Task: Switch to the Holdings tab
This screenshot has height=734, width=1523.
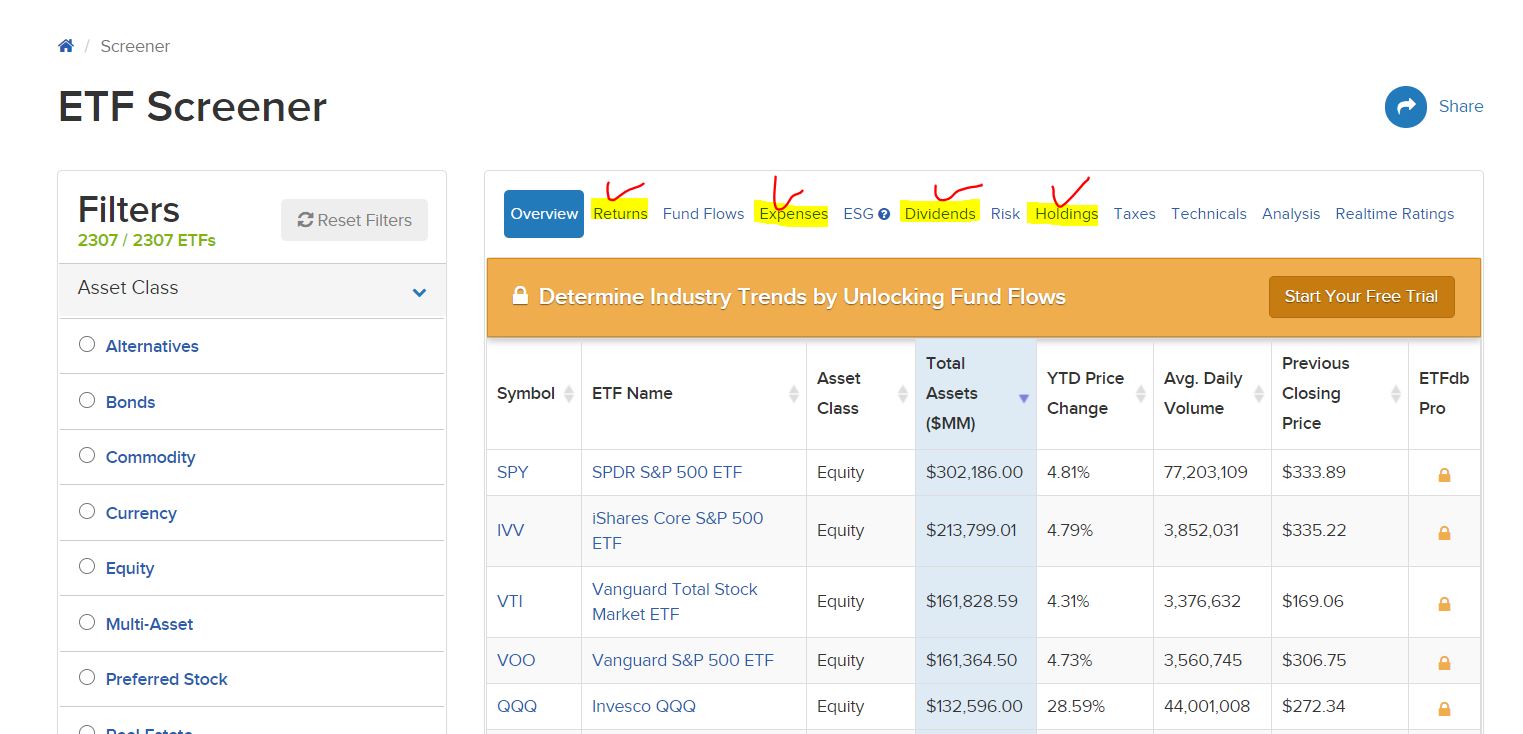Action: coord(1066,214)
